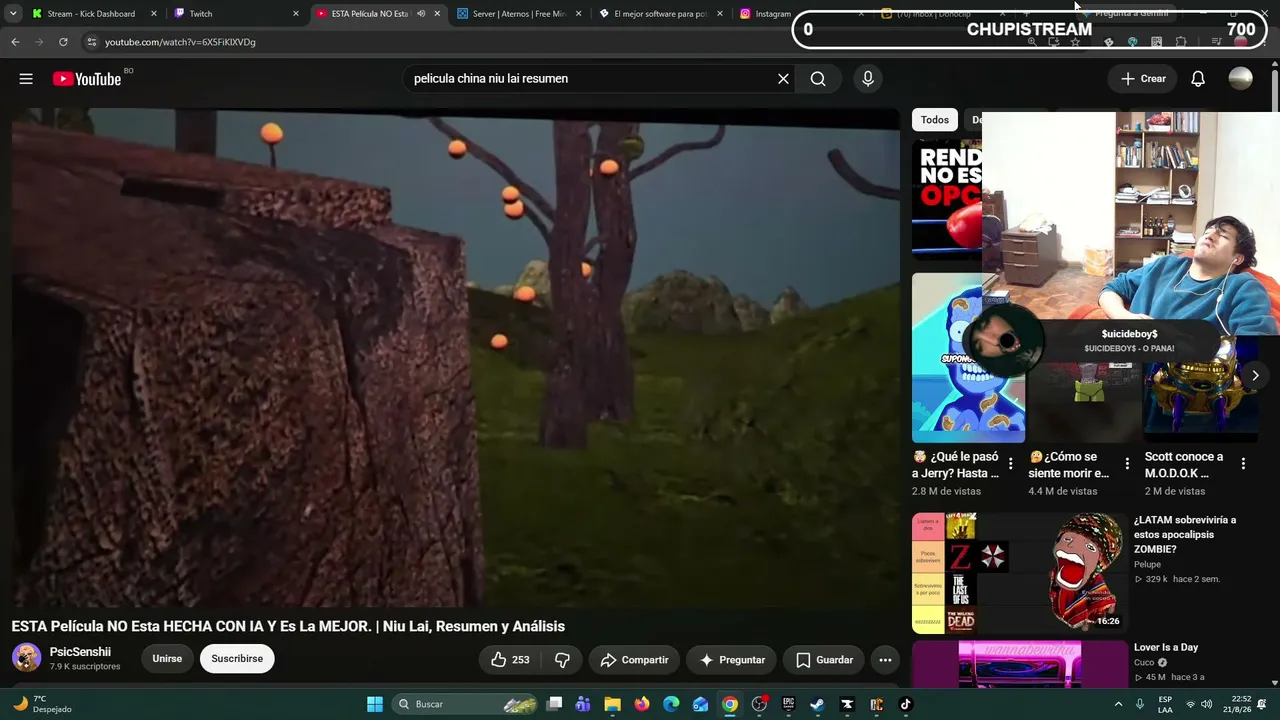Open the weather widget showing 7°C

[42, 704]
